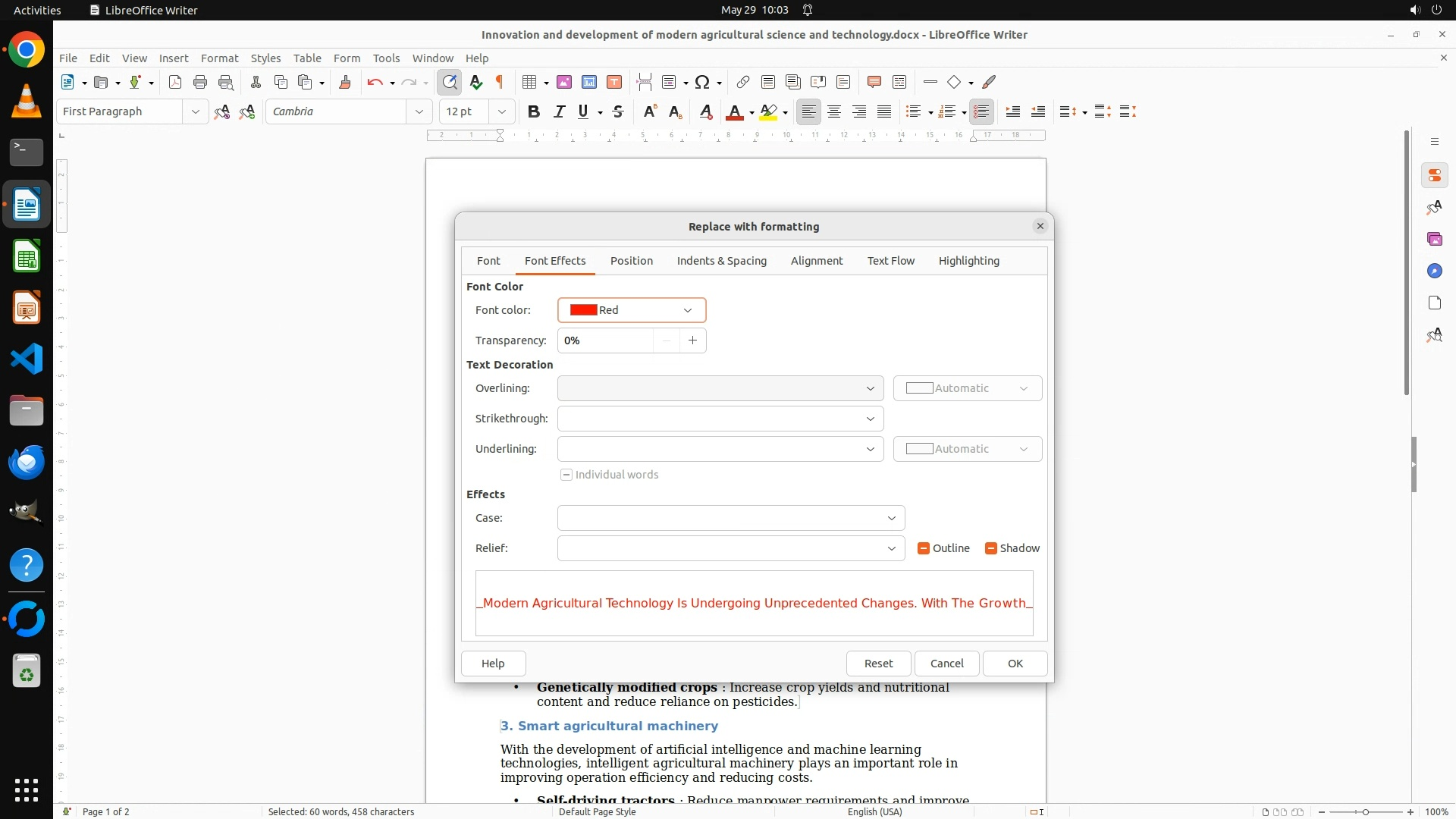Click the Italic formatting icon
The height and width of the screenshot is (819, 1456).
click(x=559, y=111)
